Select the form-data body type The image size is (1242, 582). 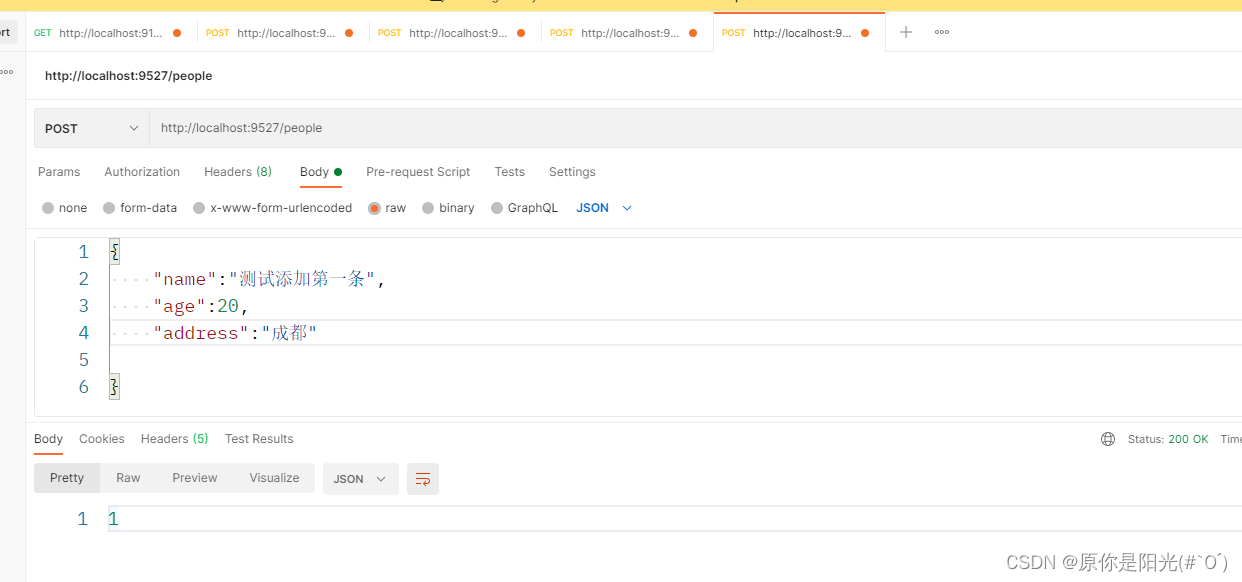(140, 208)
